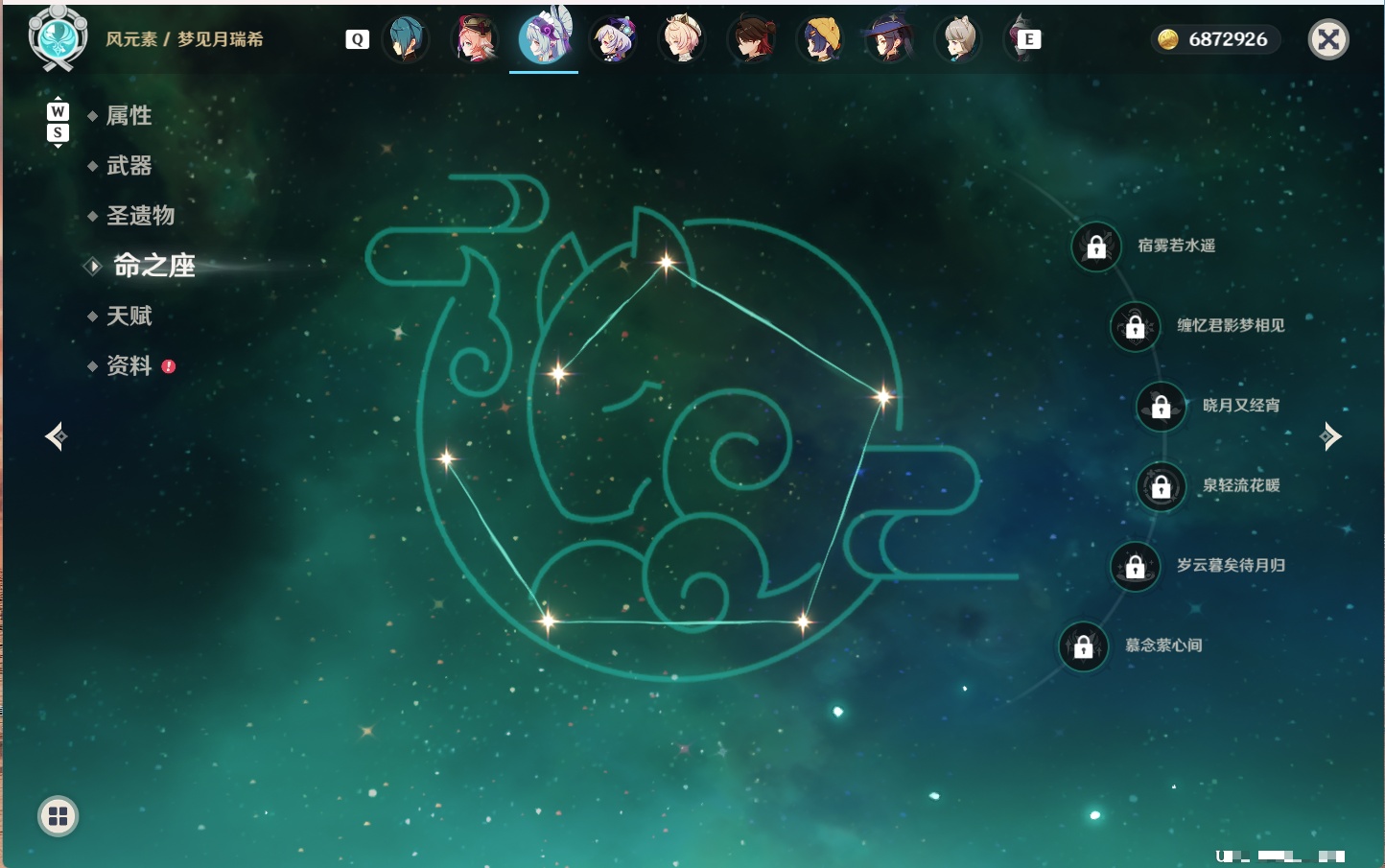Click the 晓月又经宵 lock icon

[1162, 406]
